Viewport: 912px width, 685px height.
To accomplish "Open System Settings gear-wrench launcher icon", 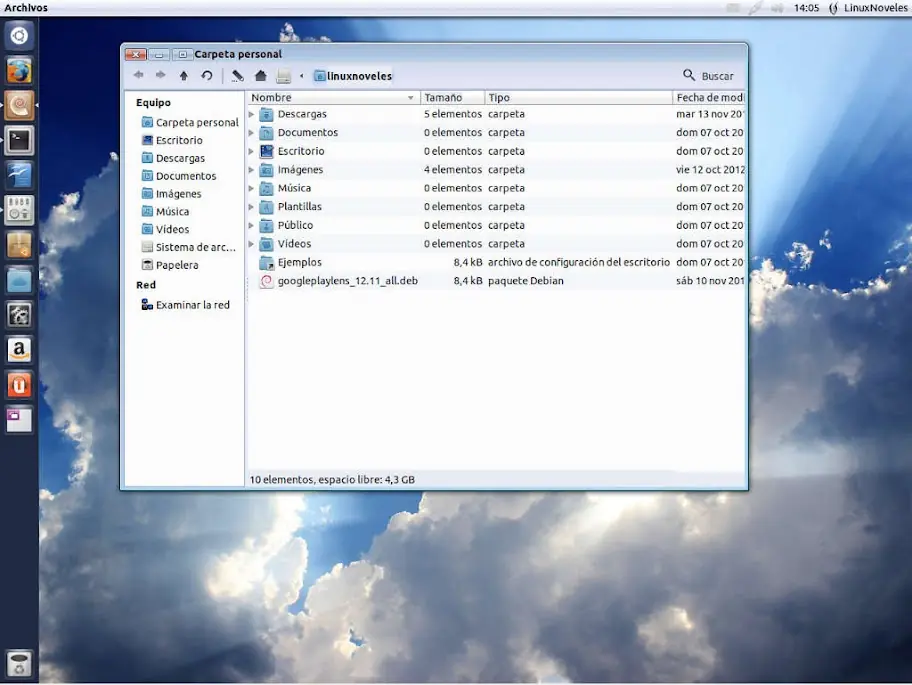I will (x=19, y=315).
